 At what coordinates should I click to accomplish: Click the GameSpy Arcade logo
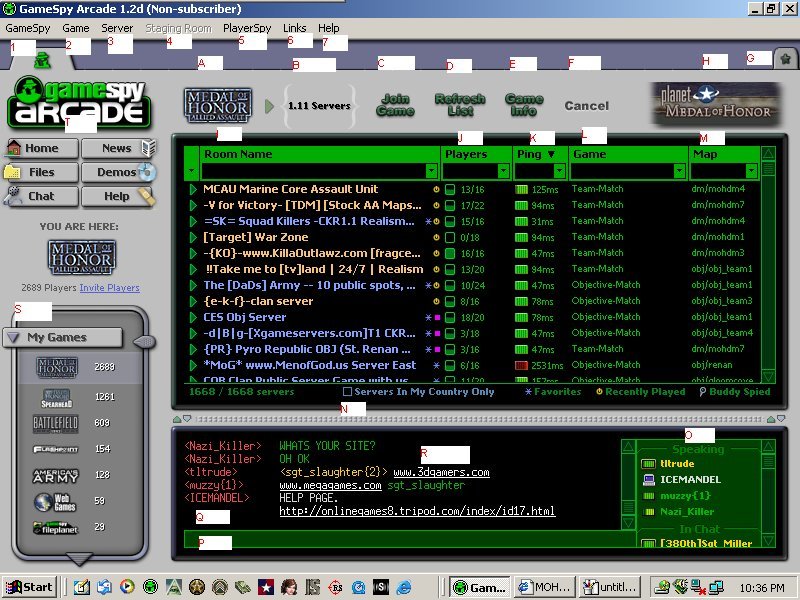click(79, 102)
